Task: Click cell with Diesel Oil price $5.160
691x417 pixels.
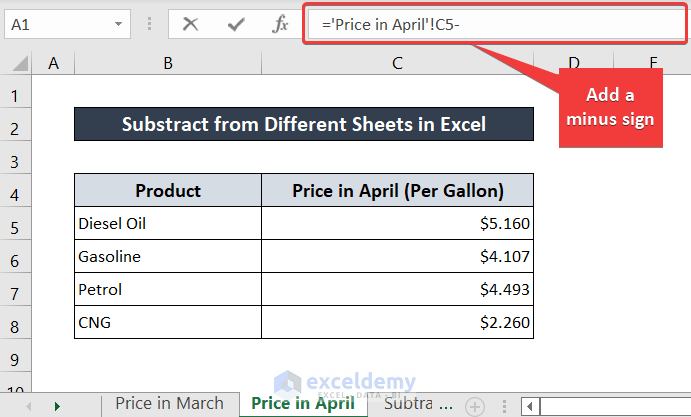Action: click(x=397, y=225)
